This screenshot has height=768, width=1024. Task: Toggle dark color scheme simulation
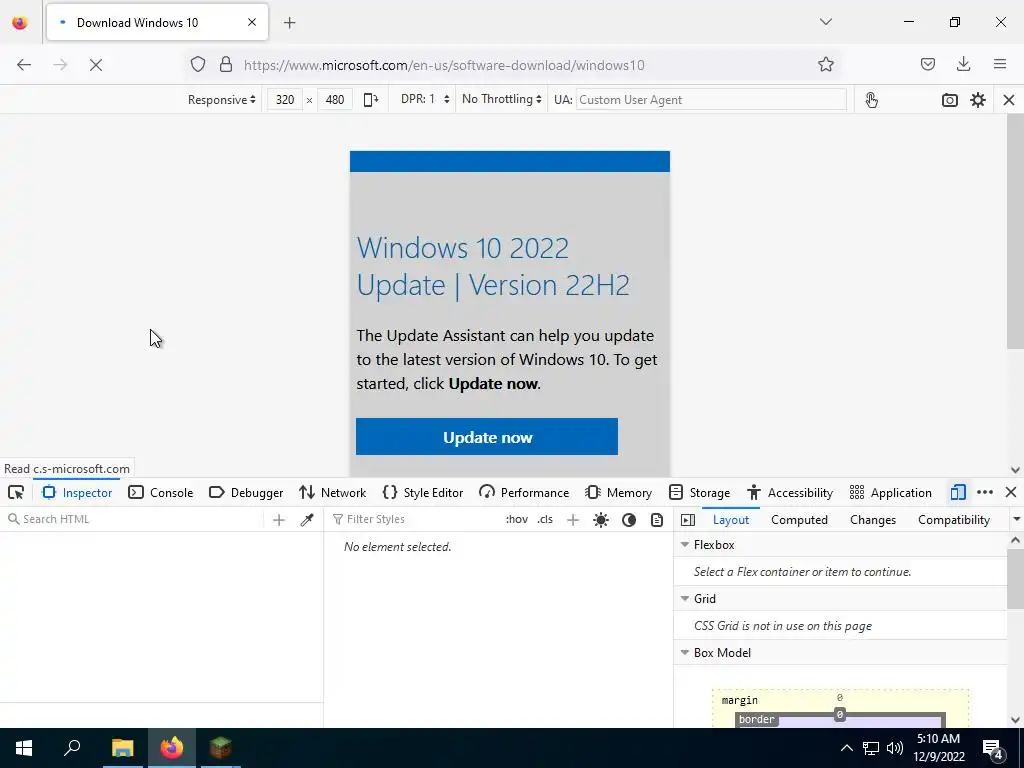(629, 520)
